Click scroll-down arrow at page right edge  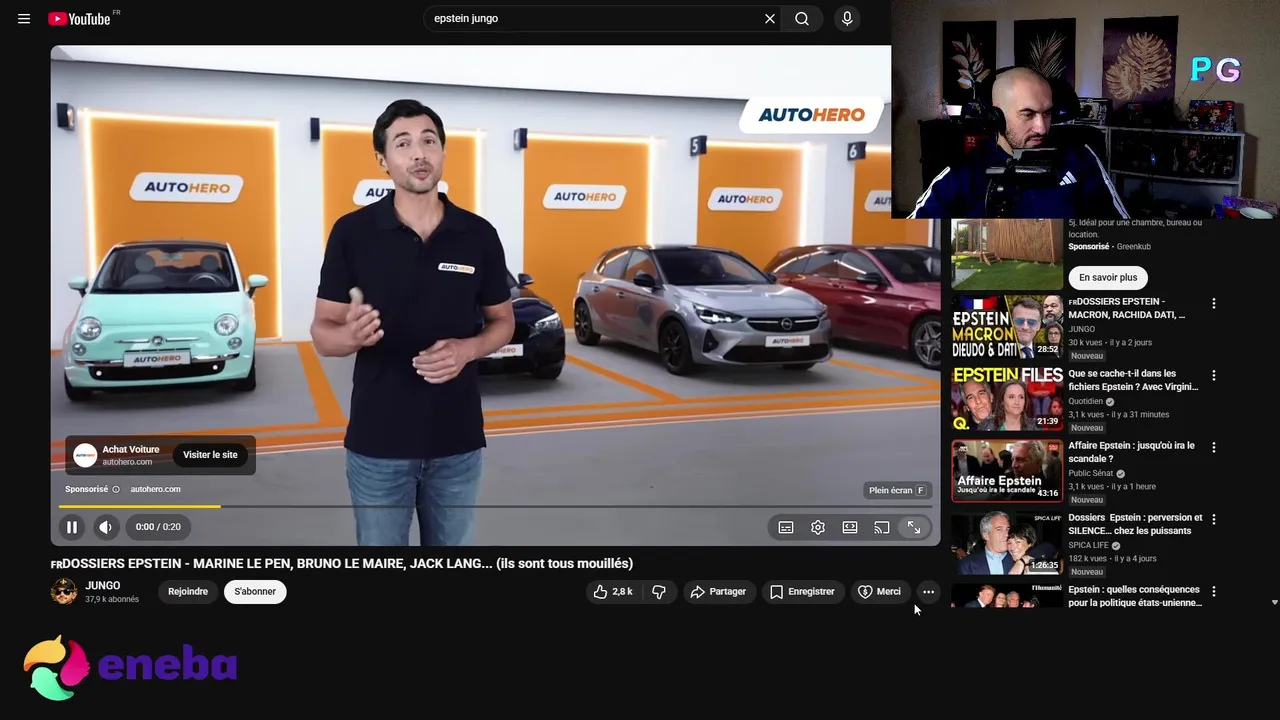[x=1274, y=603]
